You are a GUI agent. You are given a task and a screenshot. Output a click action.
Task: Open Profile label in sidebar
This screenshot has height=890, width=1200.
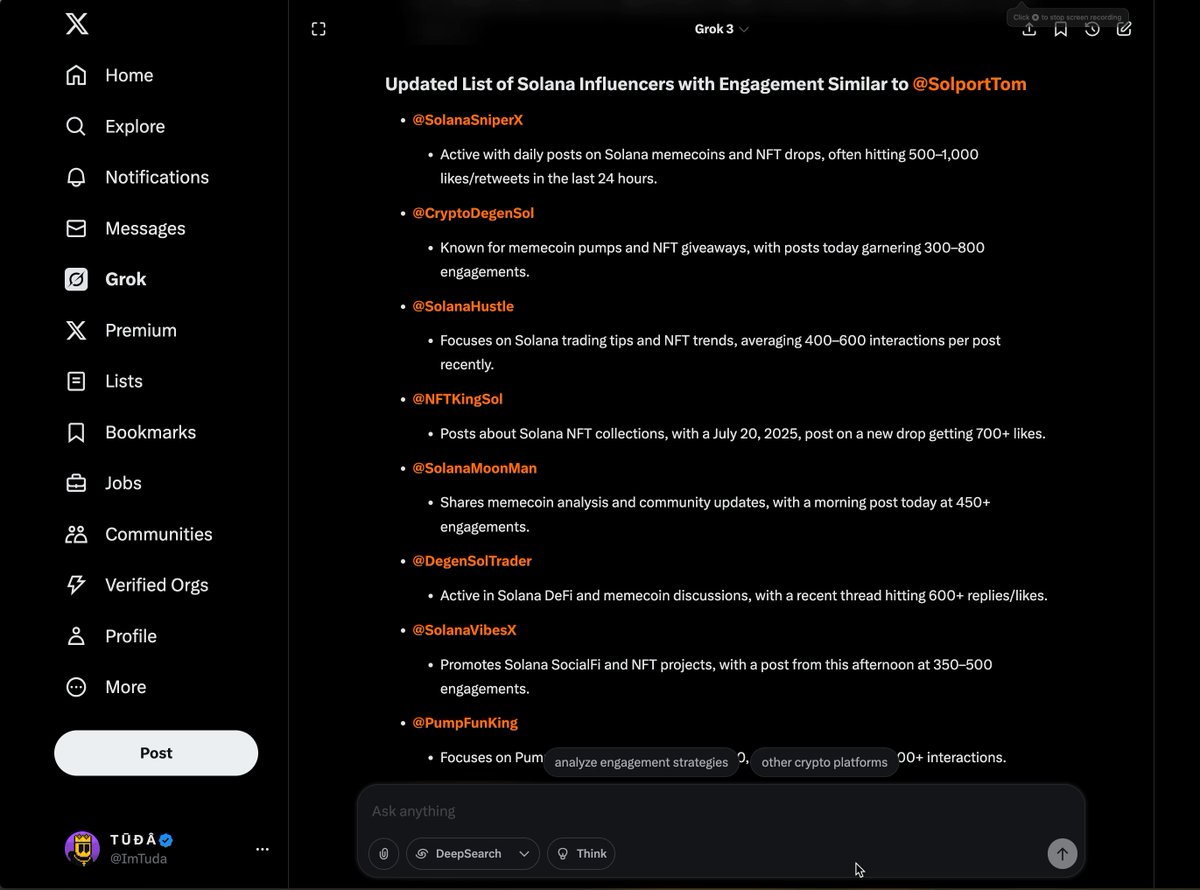pos(131,636)
